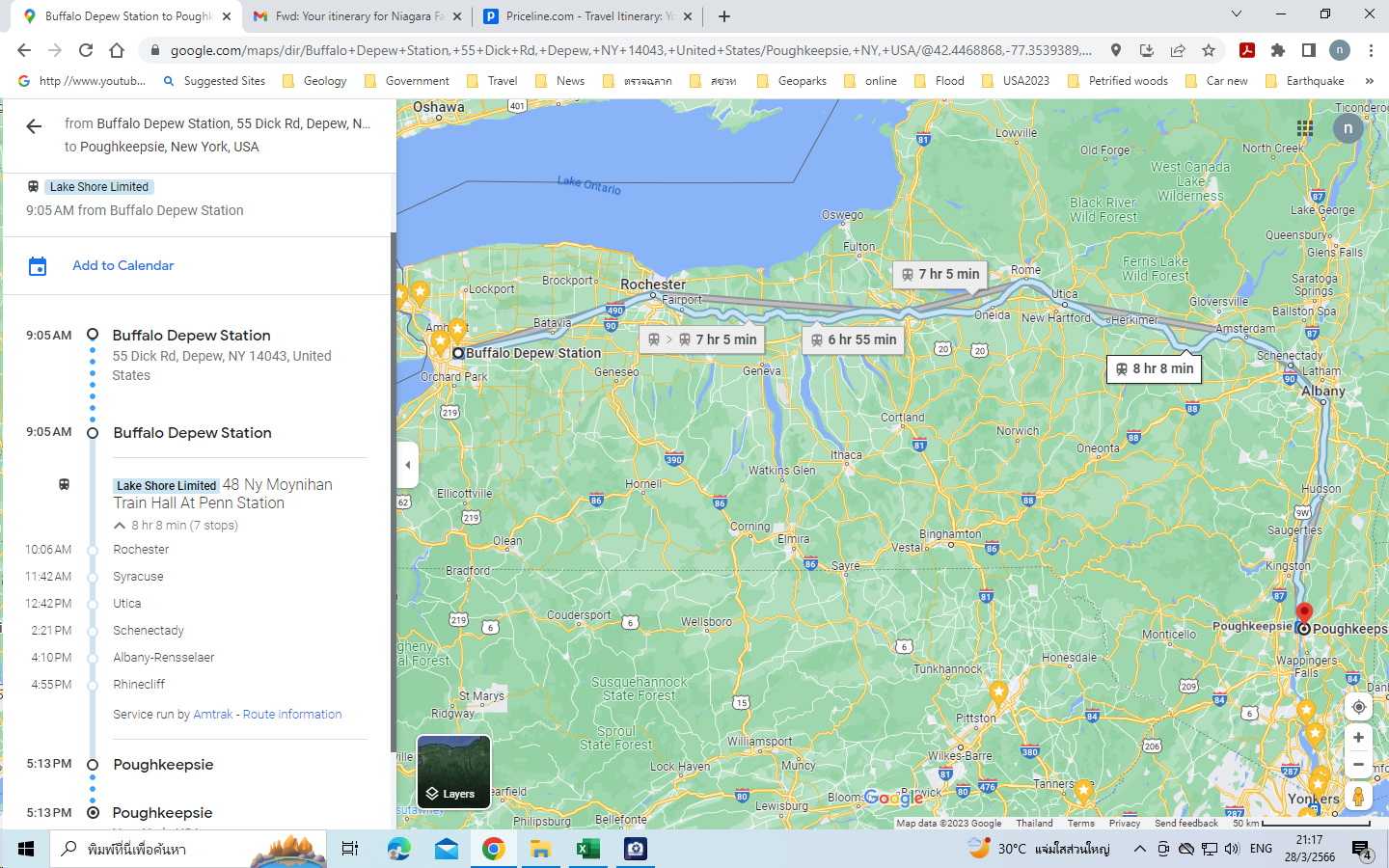Navigate back in the browser

click(24, 50)
